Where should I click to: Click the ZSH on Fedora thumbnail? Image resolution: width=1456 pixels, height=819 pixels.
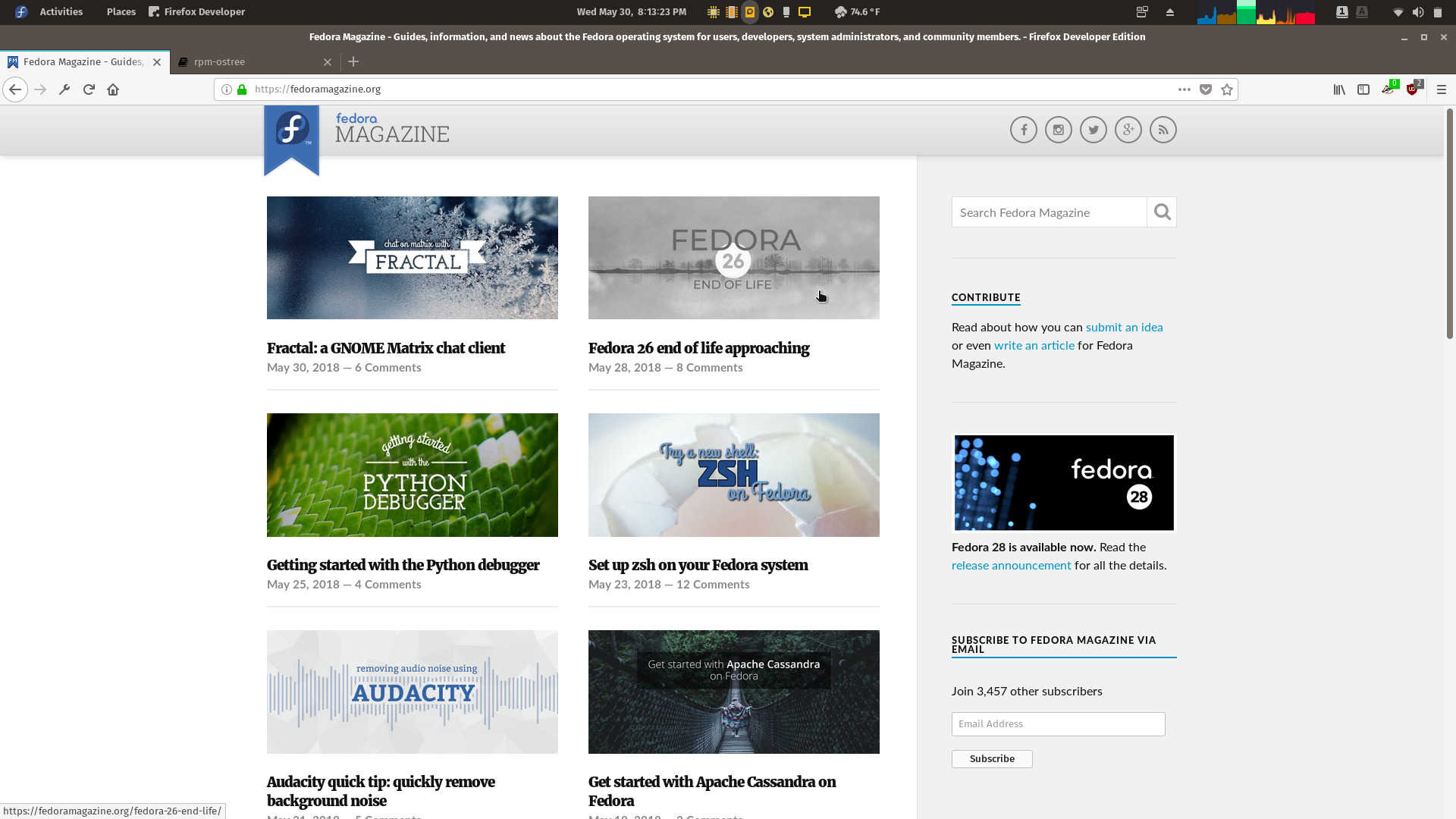tap(734, 475)
